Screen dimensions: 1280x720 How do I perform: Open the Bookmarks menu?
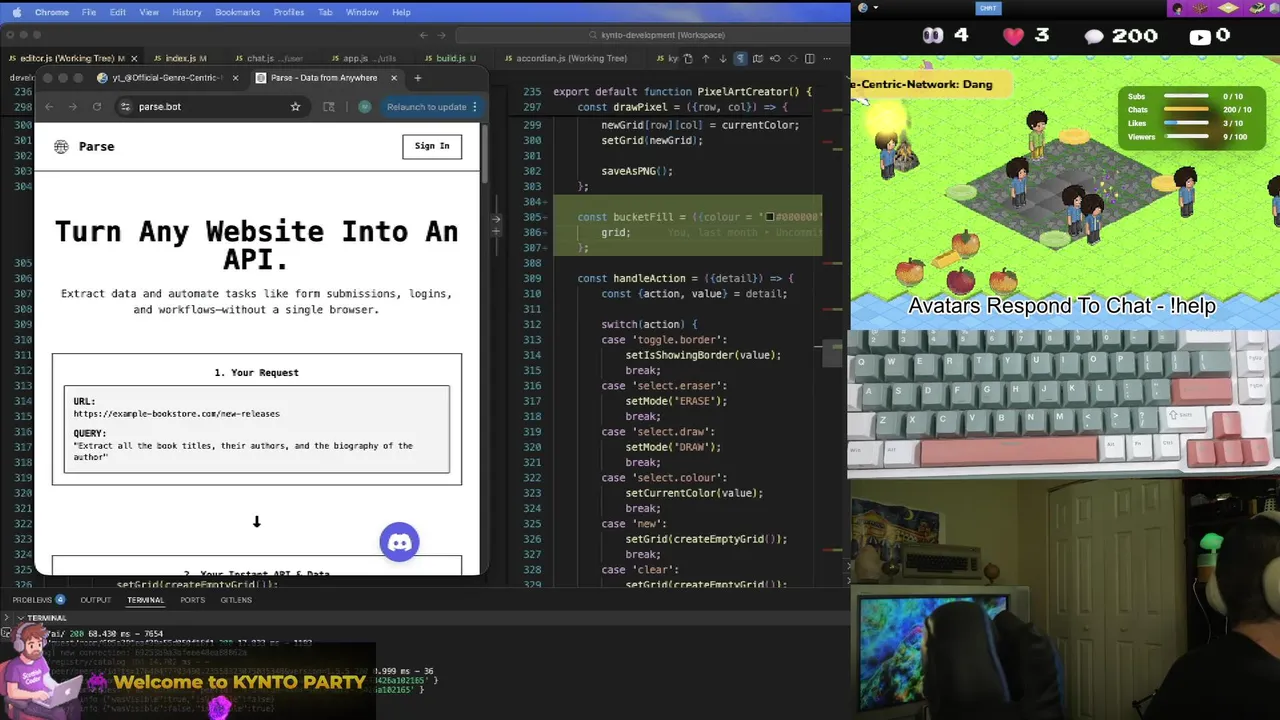click(x=237, y=12)
